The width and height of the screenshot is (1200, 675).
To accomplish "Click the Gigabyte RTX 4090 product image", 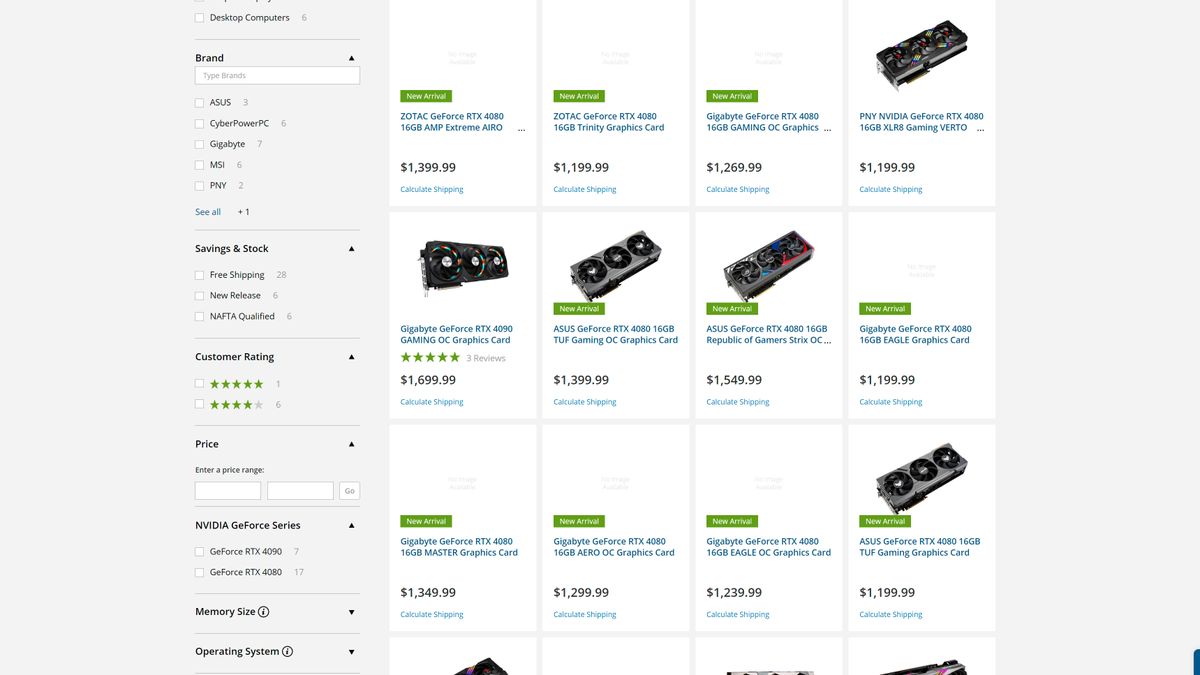I will pyautogui.click(x=462, y=267).
